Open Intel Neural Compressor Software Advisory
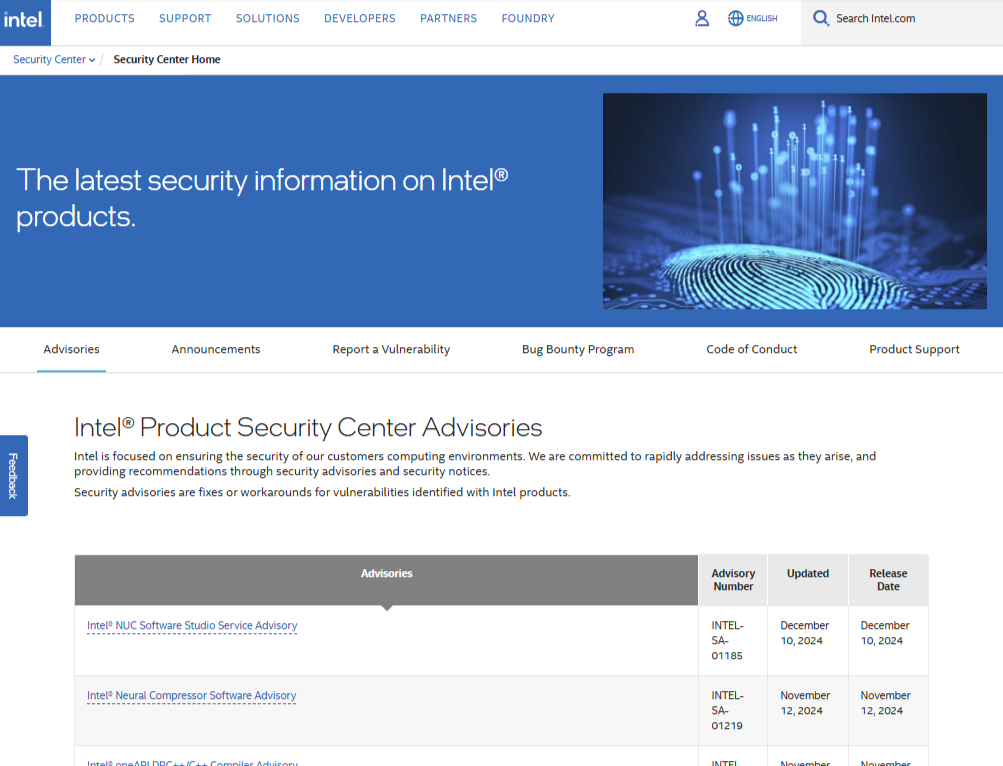The width and height of the screenshot is (1003, 766). click(x=191, y=696)
